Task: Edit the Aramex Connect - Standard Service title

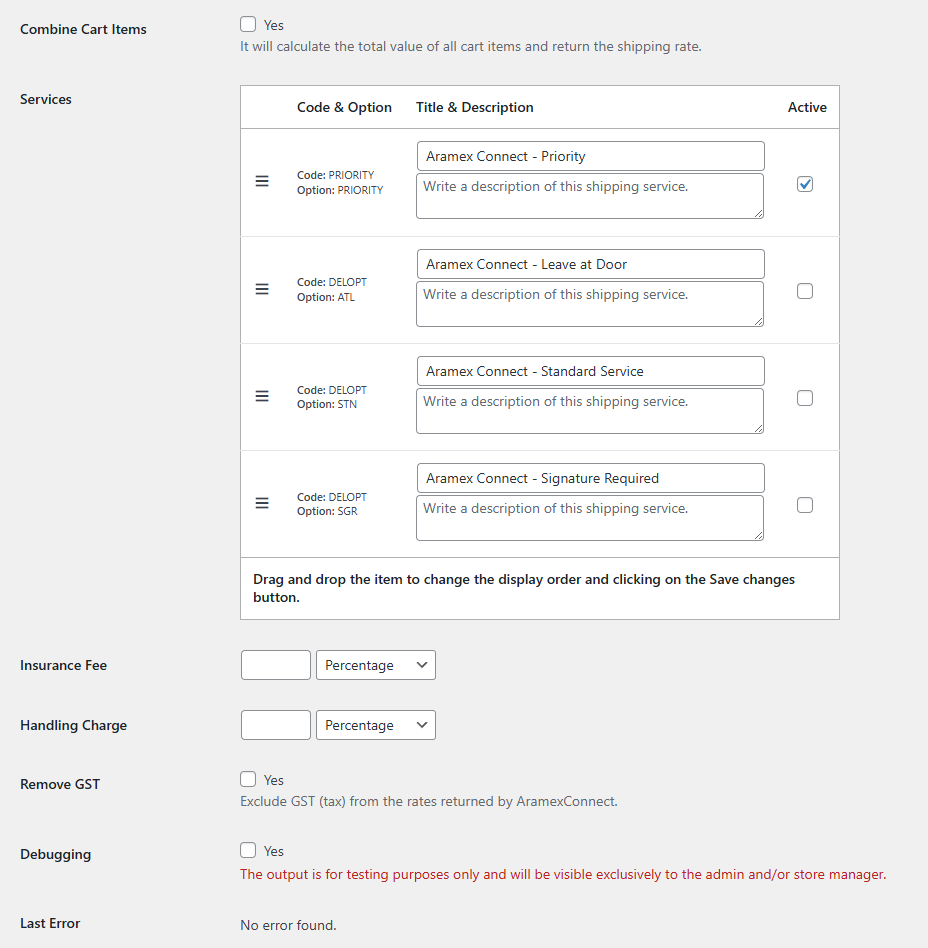Action: 591,371
